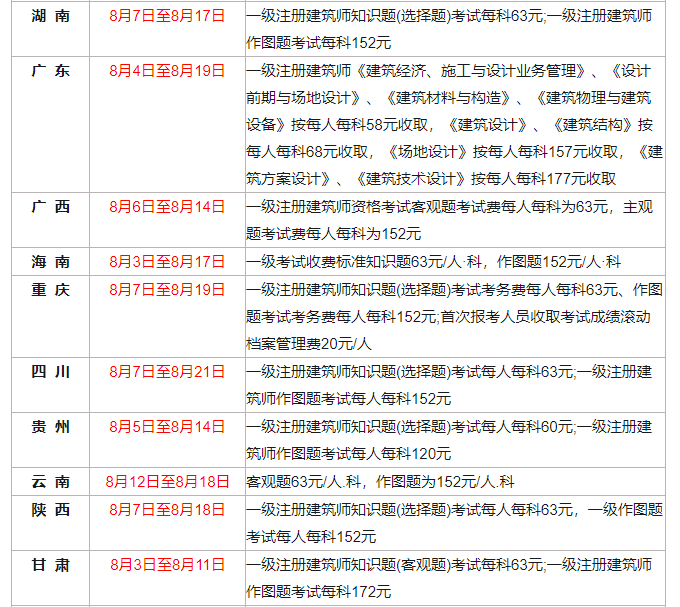Select the 云南 province cell
Screen dimensions: 680x607
50,481
